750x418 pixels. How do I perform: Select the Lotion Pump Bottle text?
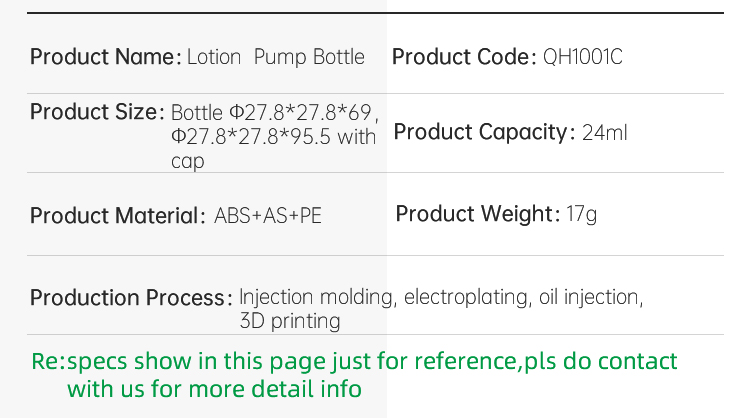(276, 57)
